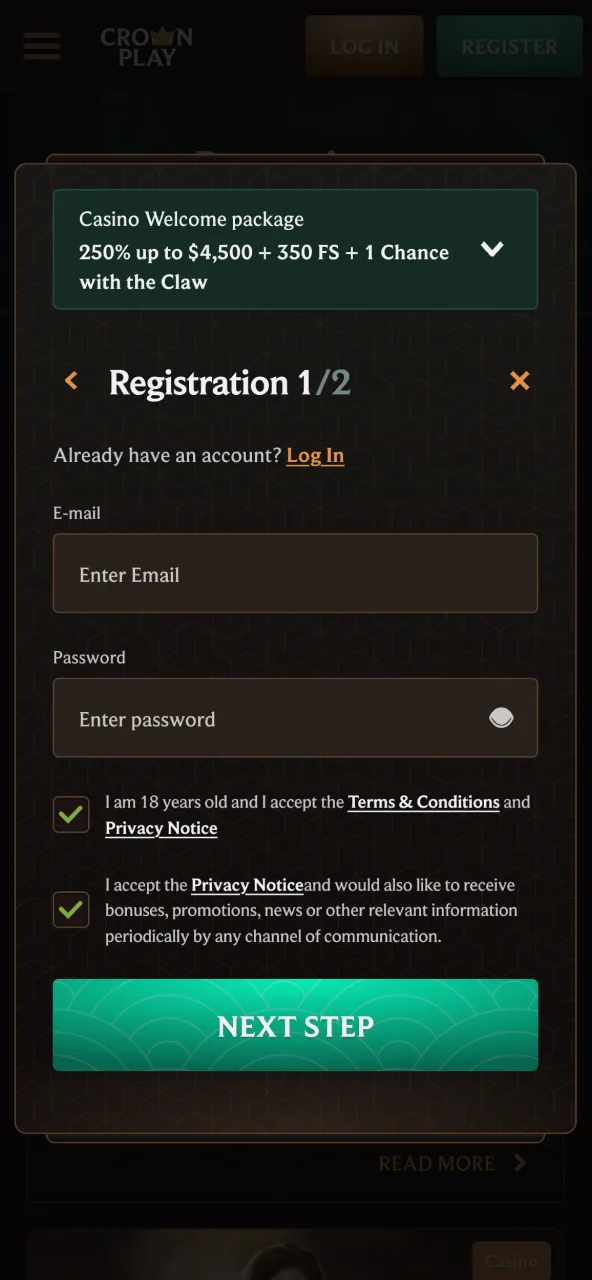Select the REGISTER header option
This screenshot has height=1280, width=592.
[x=510, y=46]
